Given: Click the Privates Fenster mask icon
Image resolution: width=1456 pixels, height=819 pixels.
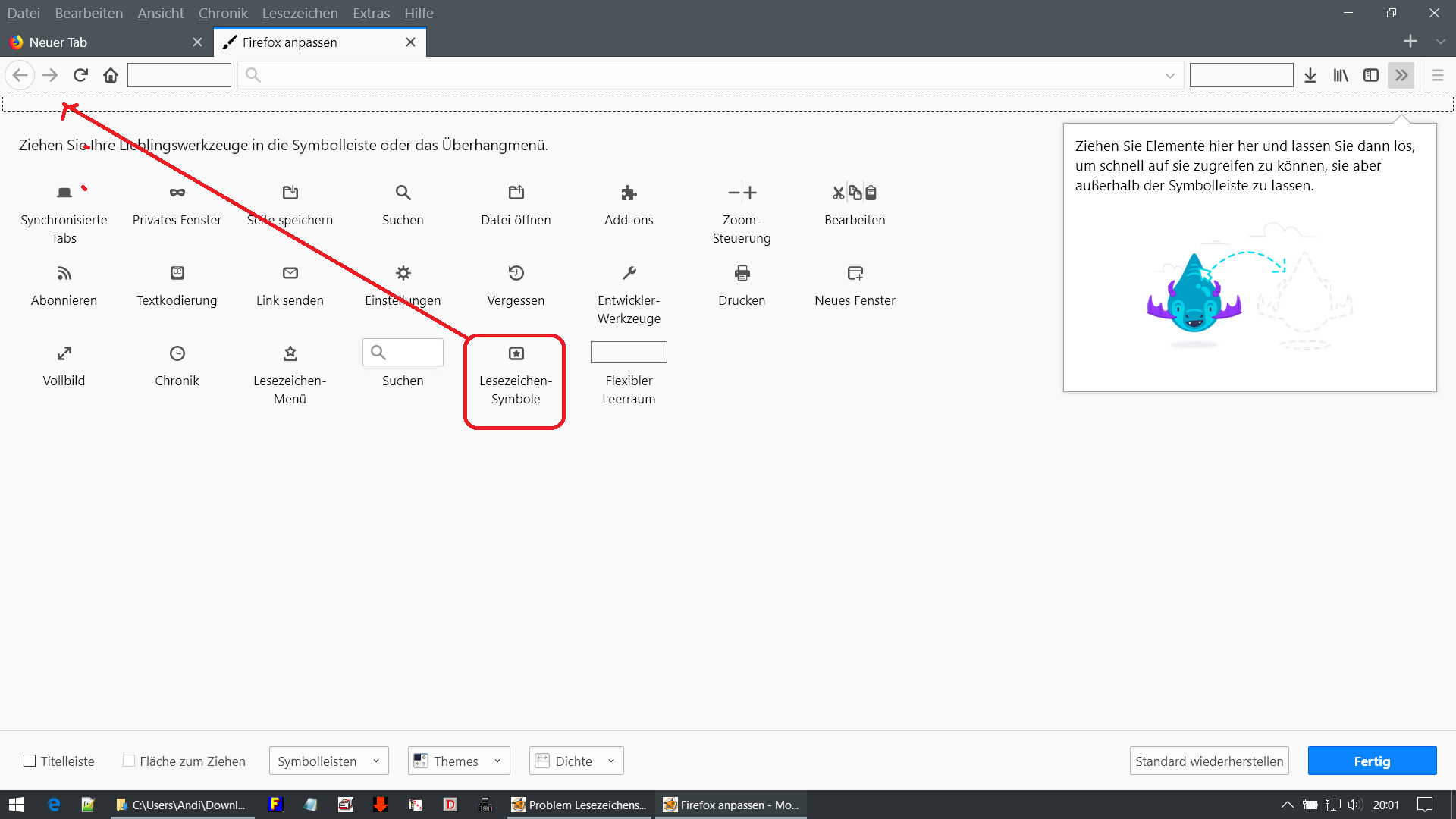Looking at the screenshot, I should (x=177, y=193).
